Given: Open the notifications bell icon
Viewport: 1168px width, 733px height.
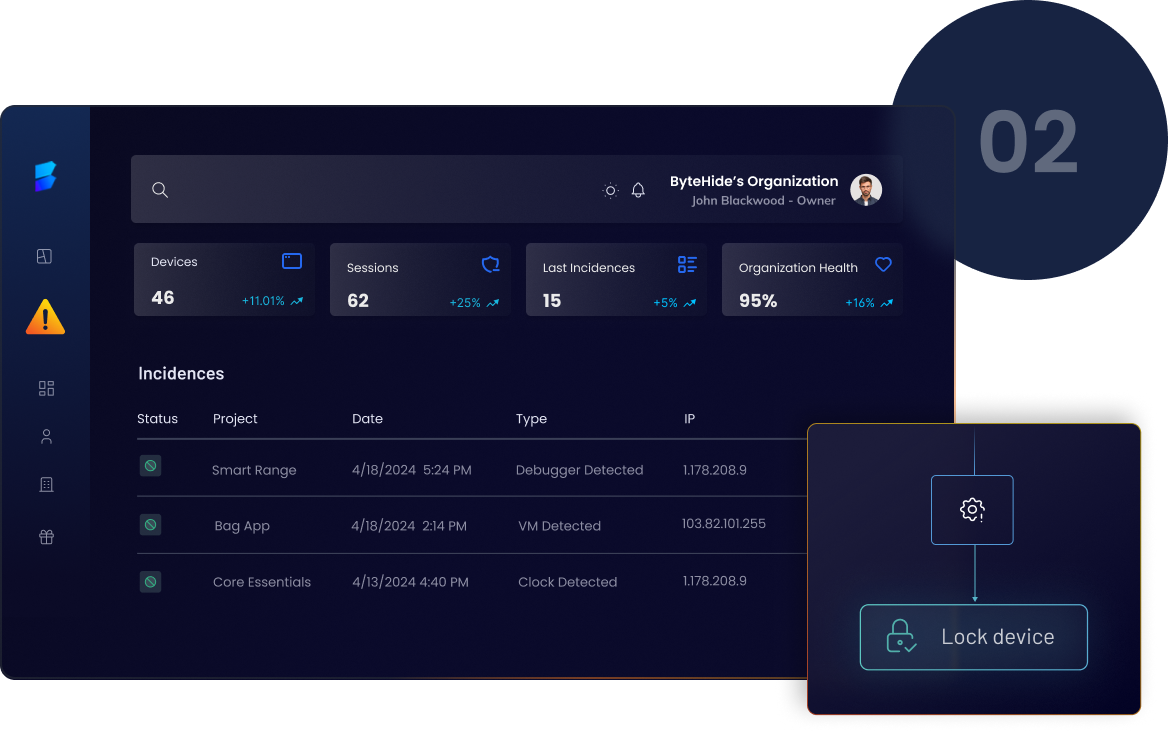Looking at the screenshot, I should point(638,190).
